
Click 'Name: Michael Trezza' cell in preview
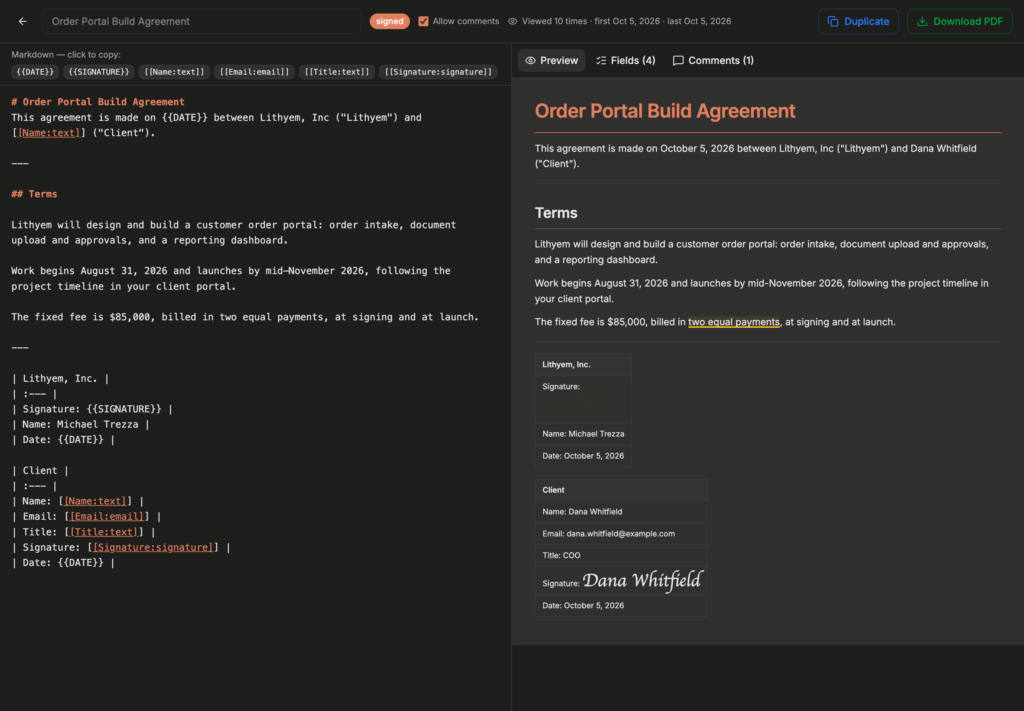click(x=583, y=434)
